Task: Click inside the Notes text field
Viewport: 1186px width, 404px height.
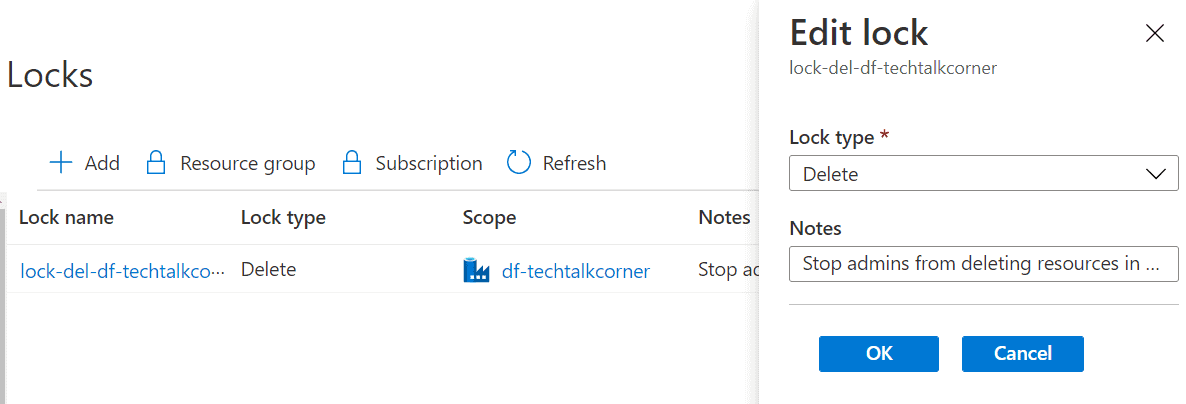Action: tap(983, 263)
